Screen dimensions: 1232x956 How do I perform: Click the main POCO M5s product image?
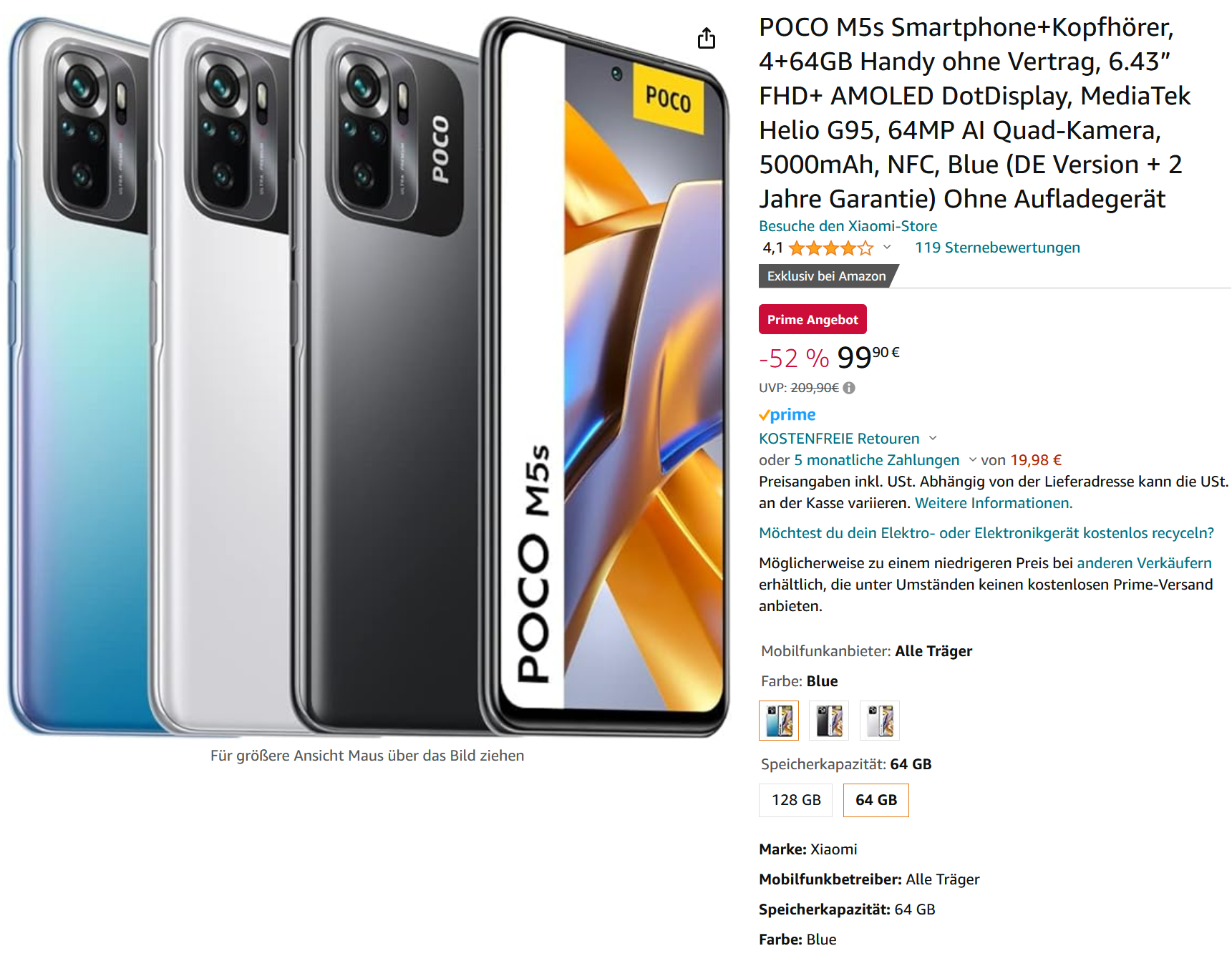(367, 376)
